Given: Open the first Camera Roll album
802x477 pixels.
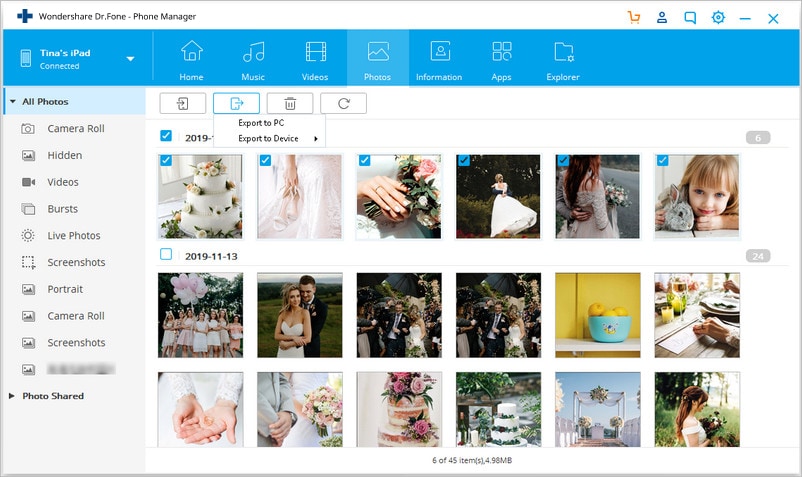Looking at the screenshot, I should point(76,129).
